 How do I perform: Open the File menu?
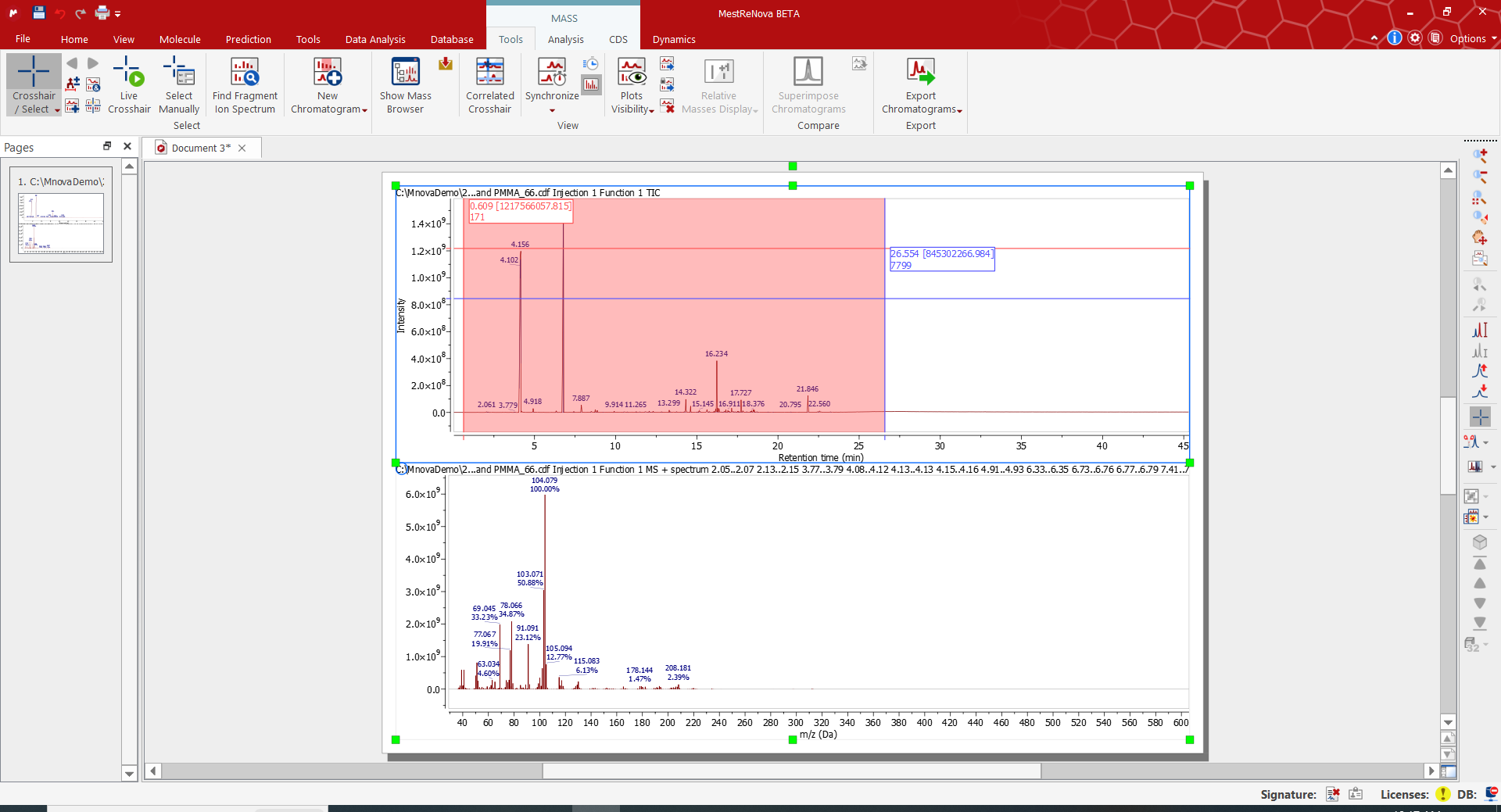(x=23, y=39)
